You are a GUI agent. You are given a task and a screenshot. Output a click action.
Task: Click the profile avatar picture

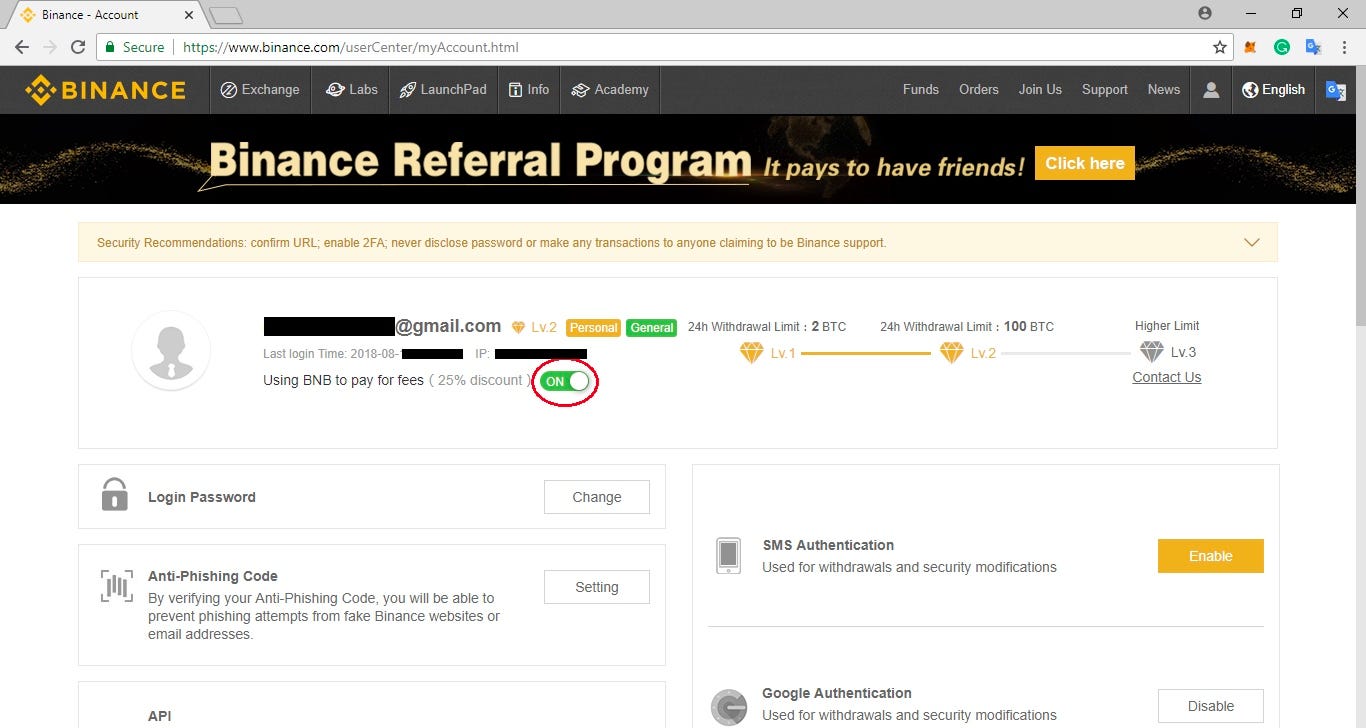click(x=171, y=350)
